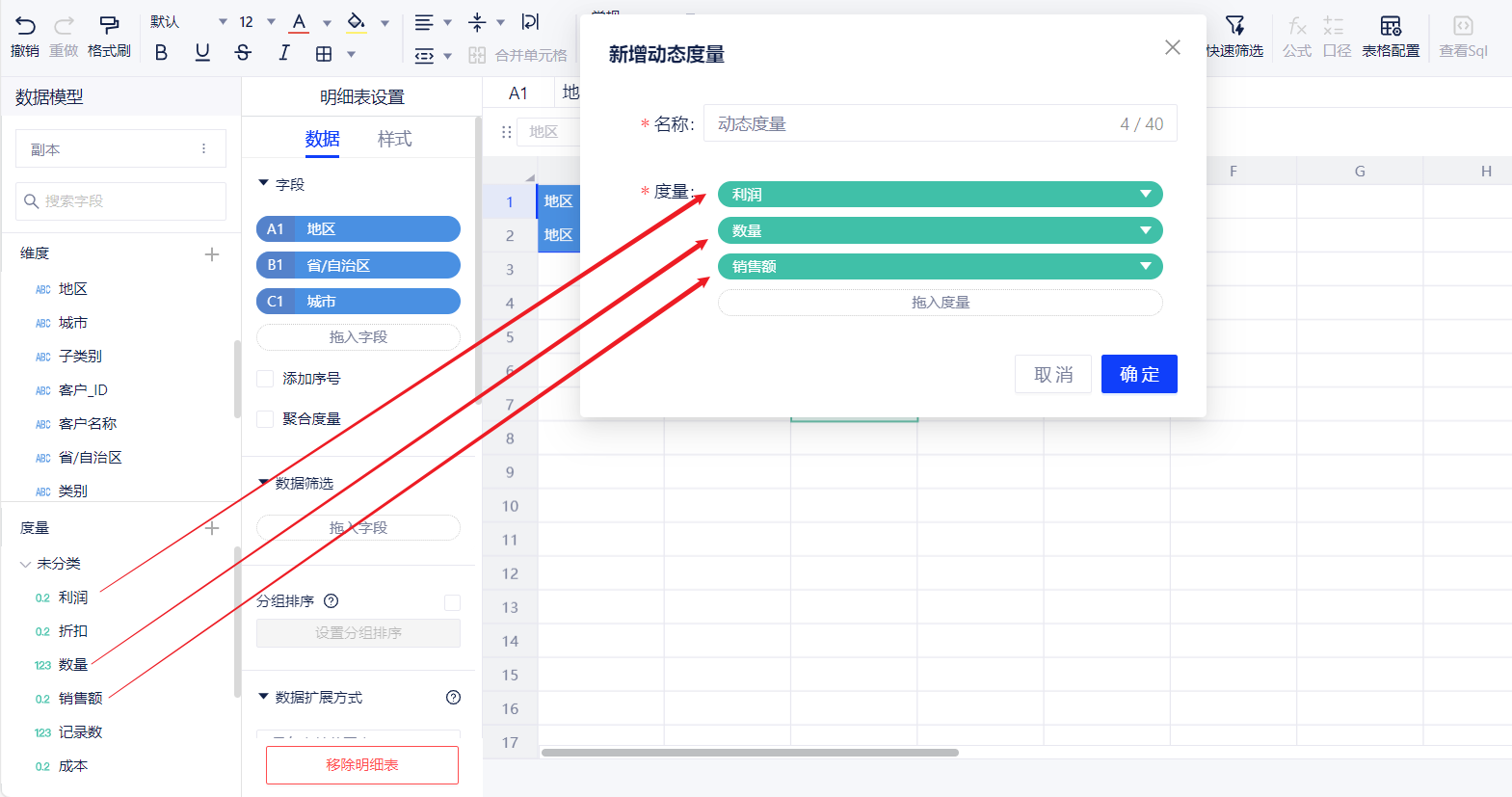This screenshot has height=797, width=1512.
Task: Open the 利润 measure dropdown
Action: coord(1145,195)
